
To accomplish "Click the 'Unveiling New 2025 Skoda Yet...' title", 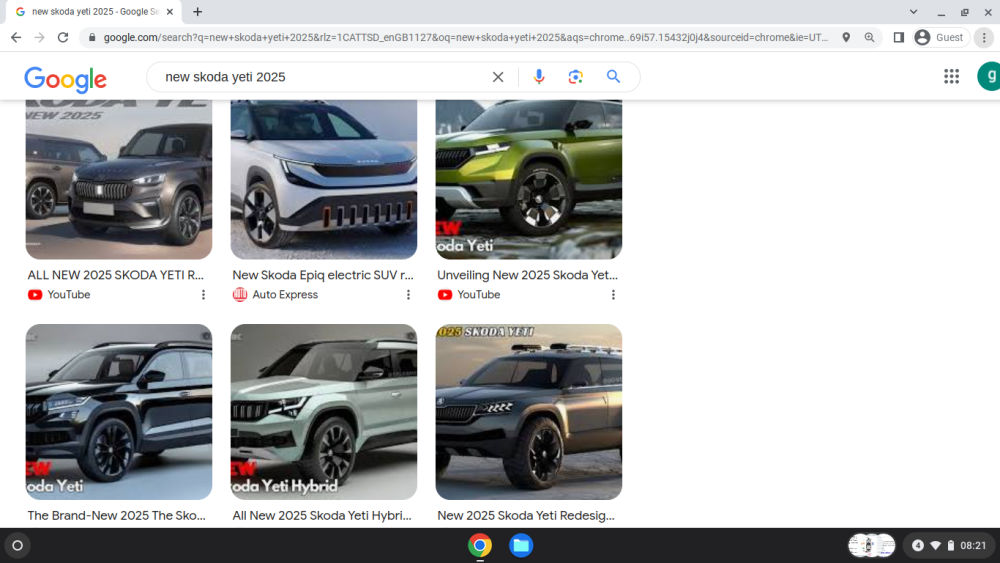I will click(x=527, y=275).
